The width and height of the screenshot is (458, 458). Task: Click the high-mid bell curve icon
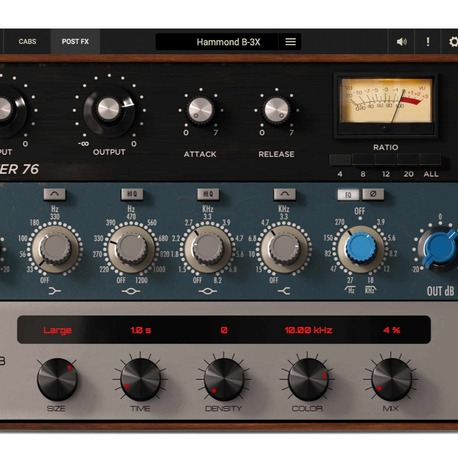tap(207, 291)
